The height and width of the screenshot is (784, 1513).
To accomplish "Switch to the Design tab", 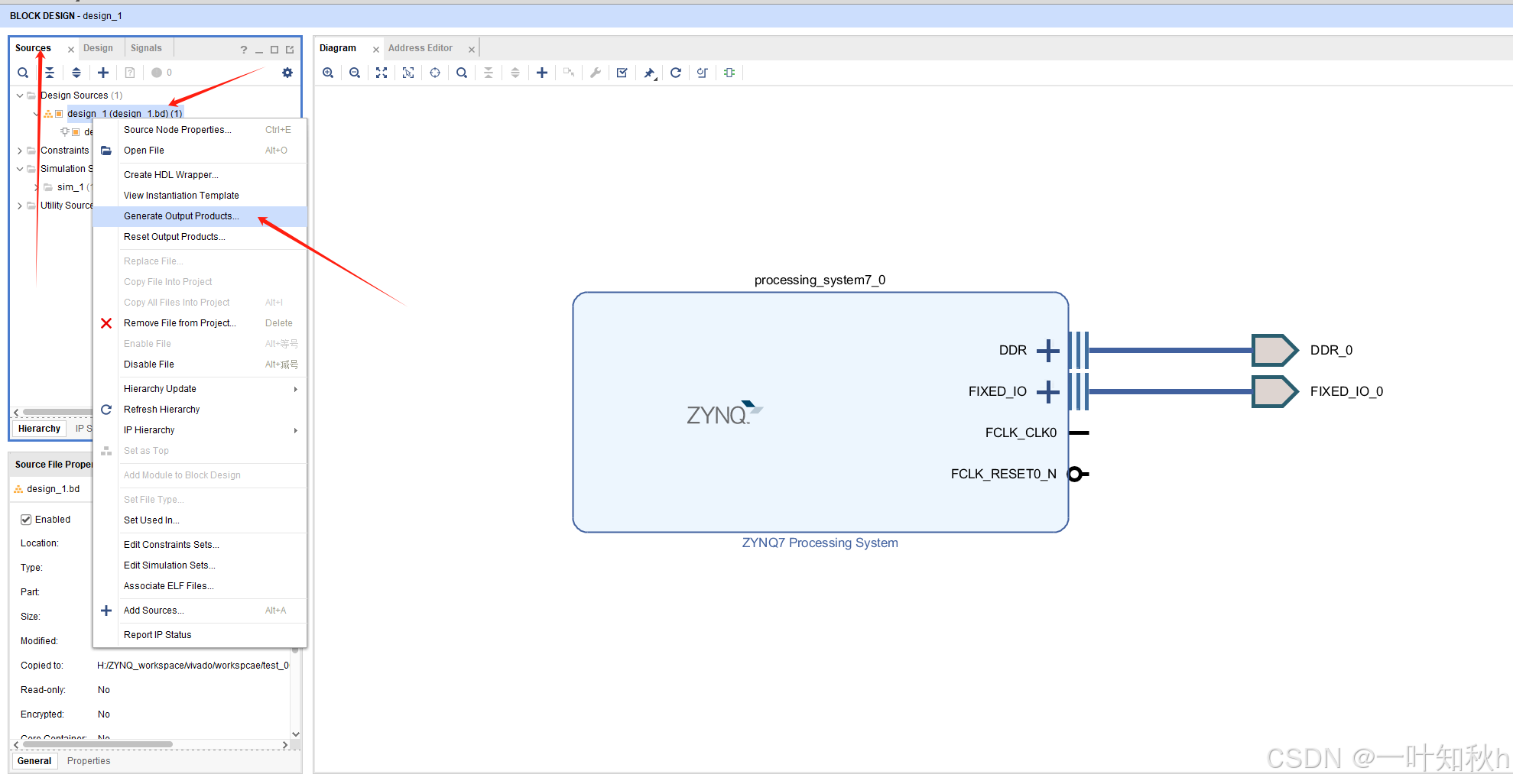I will pos(98,48).
